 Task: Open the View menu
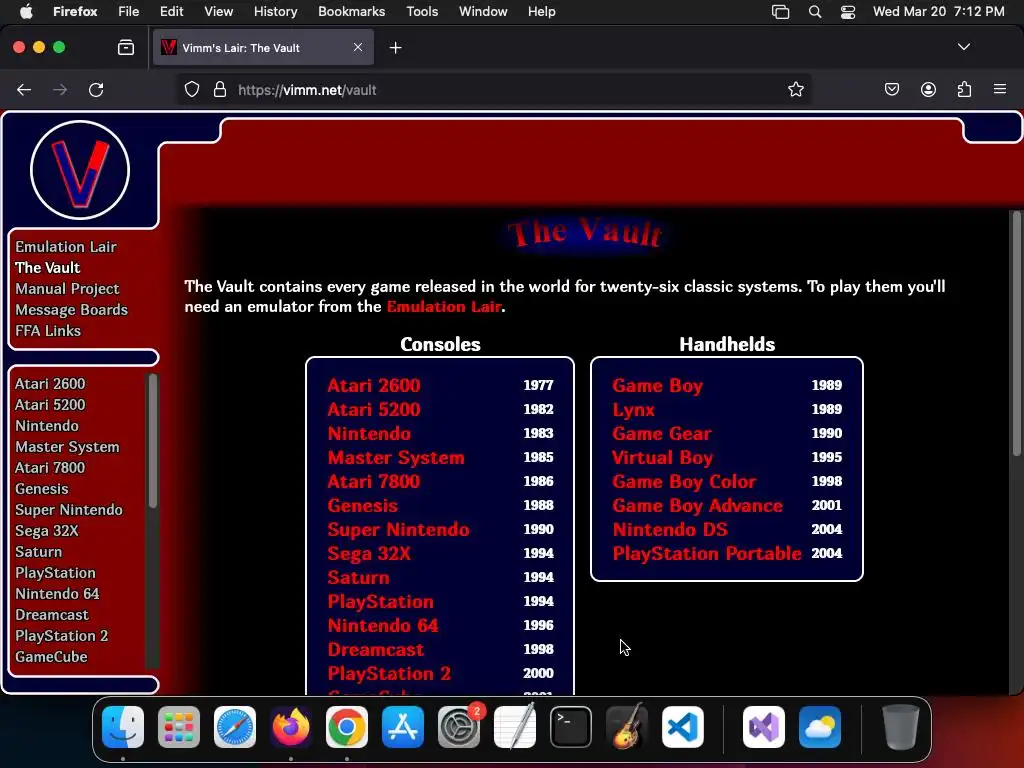coord(218,12)
